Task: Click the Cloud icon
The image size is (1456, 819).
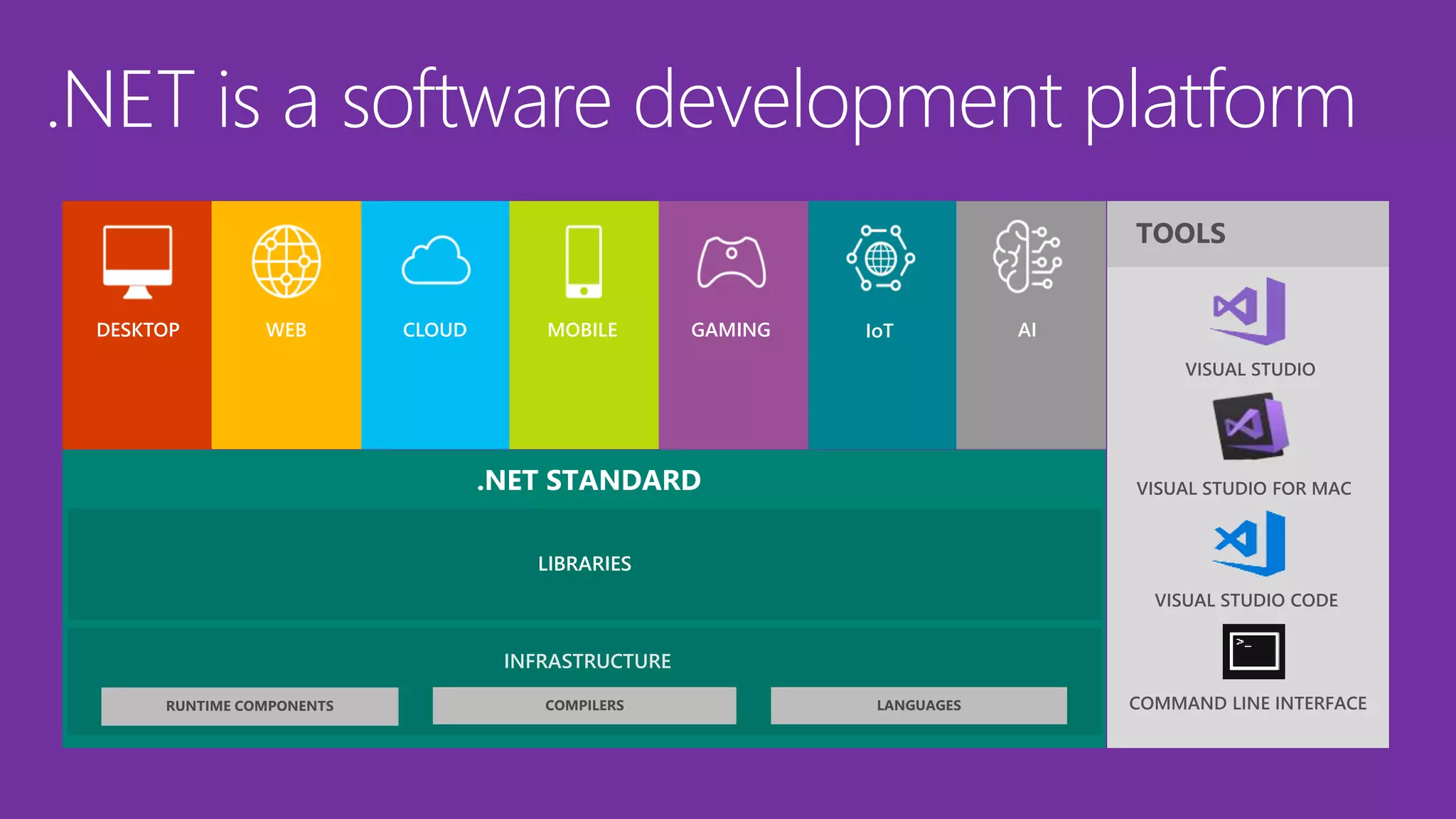Action: pyautogui.click(x=435, y=262)
